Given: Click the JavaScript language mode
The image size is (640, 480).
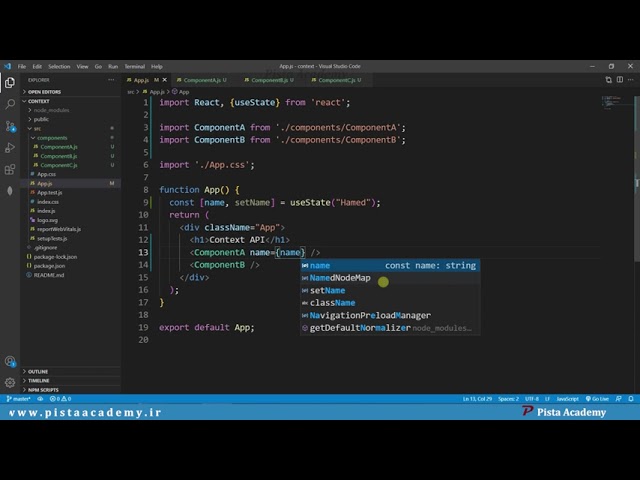Looking at the screenshot, I should pyautogui.click(x=567, y=399).
